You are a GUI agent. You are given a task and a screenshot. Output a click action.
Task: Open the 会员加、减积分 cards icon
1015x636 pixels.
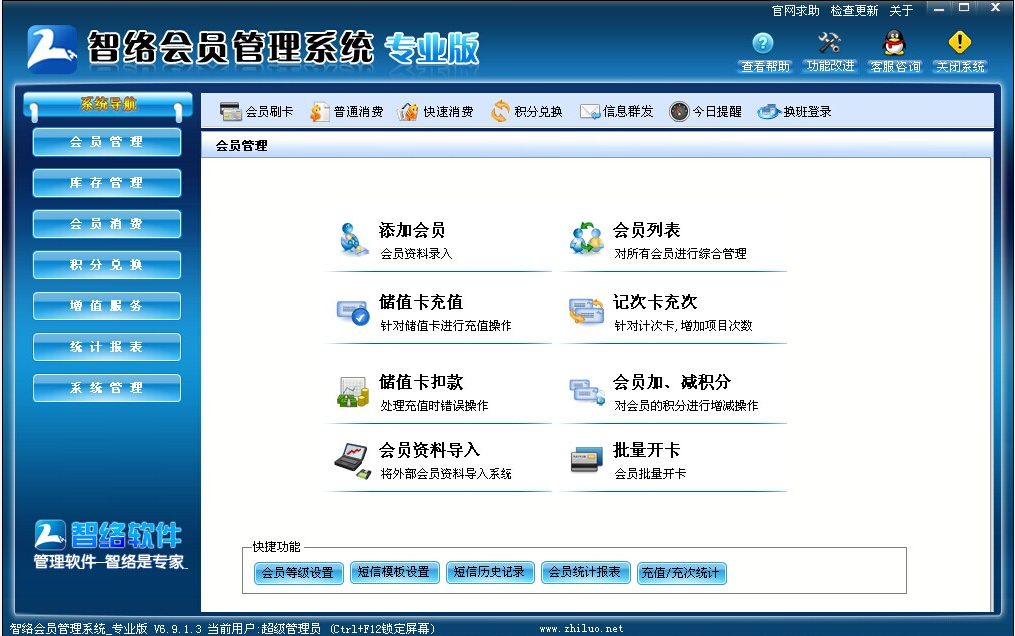[x=586, y=391]
